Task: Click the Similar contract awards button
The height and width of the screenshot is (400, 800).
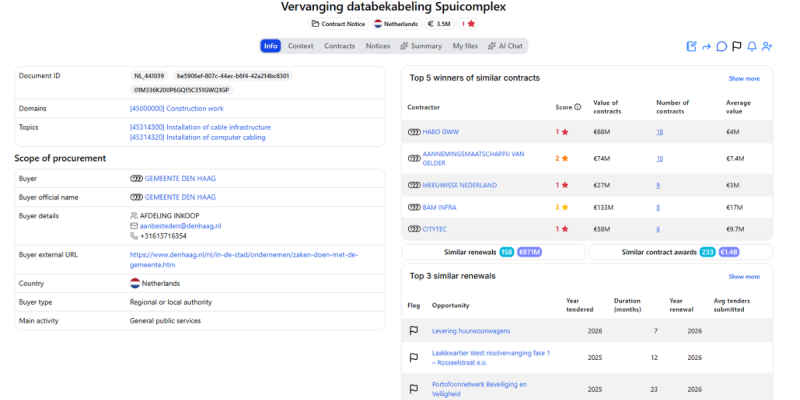Action: [x=681, y=252]
